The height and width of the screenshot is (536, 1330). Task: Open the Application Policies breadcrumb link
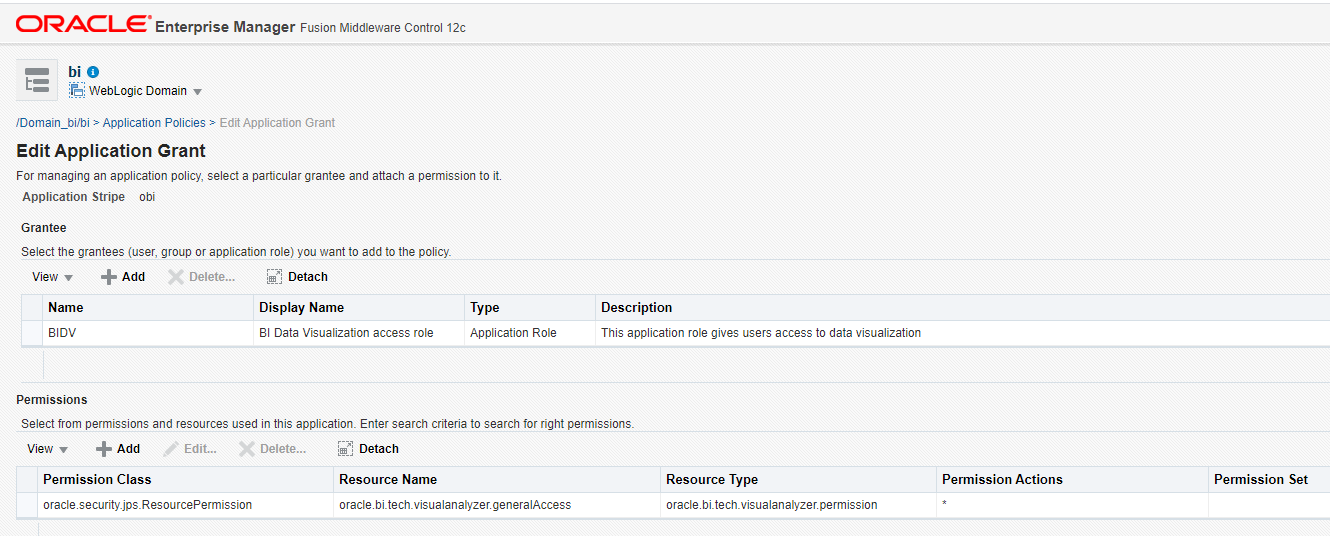pos(154,123)
